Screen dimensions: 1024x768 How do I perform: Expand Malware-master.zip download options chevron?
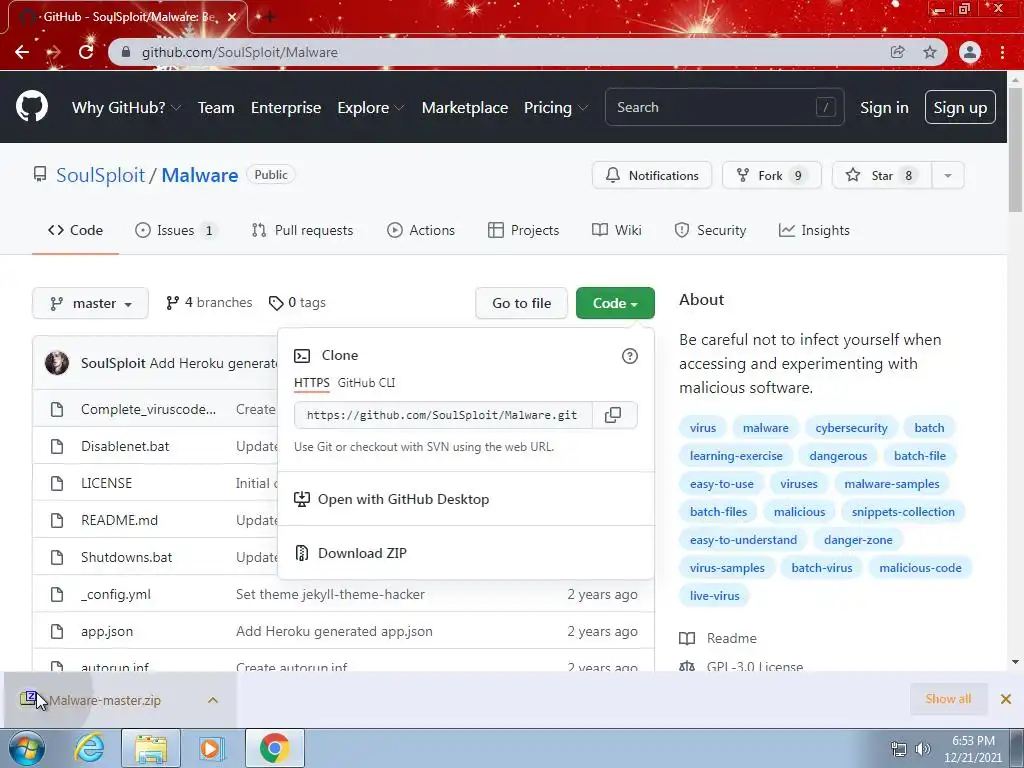(x=213, y=700)
